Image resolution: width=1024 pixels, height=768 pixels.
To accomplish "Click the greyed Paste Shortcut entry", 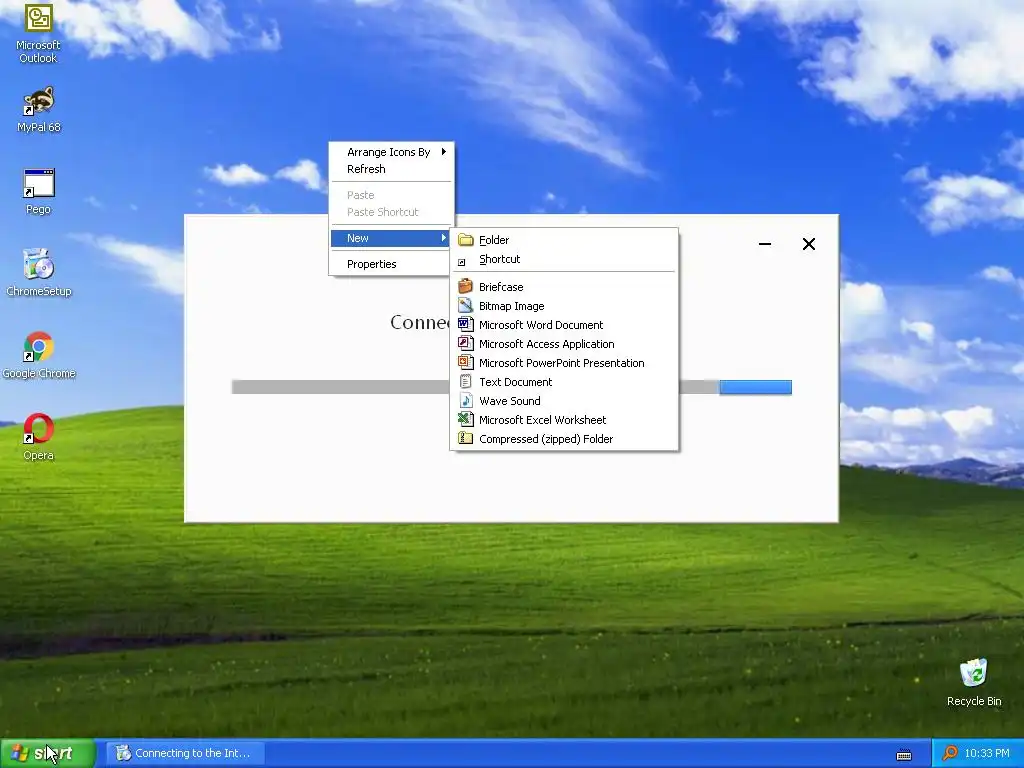I will (391, 212).
